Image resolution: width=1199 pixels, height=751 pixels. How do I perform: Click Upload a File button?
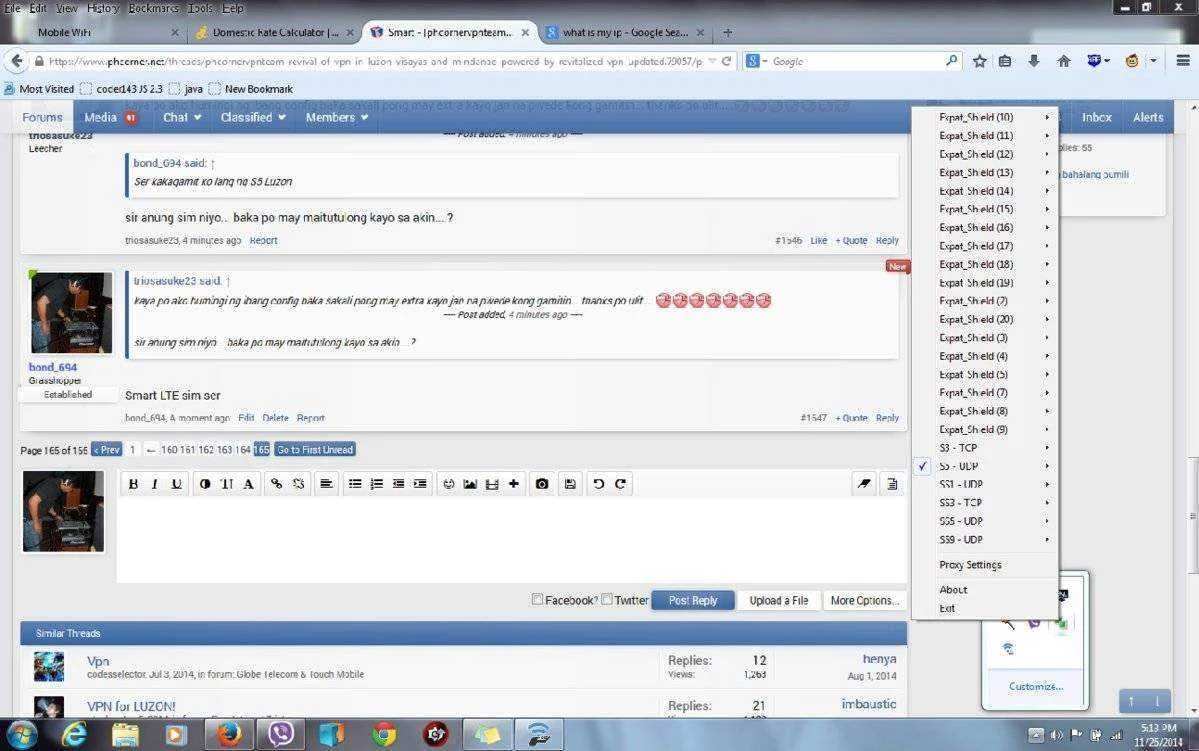[778, 600]
